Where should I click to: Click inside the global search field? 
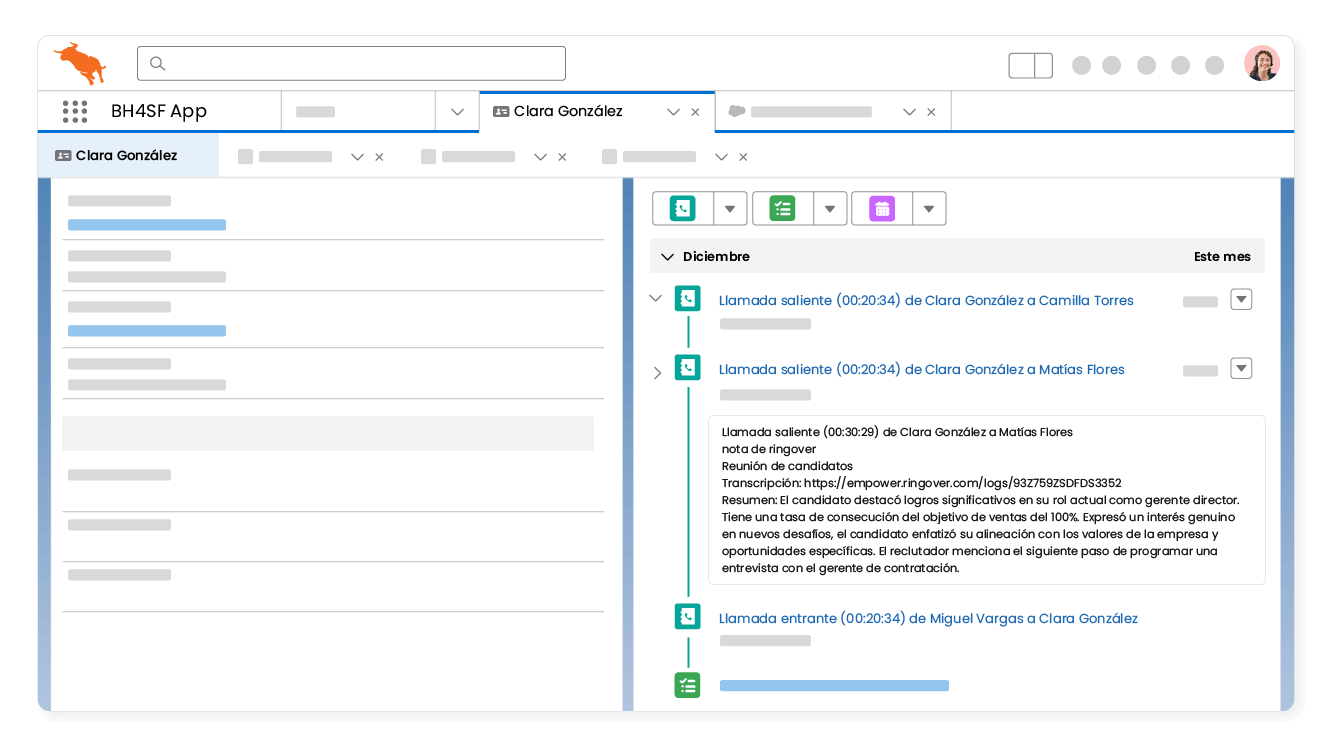[x=350, y=62]
